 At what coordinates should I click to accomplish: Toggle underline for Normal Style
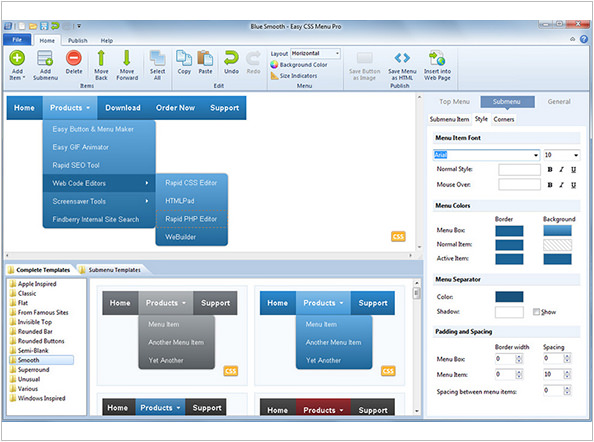point(573,170)
